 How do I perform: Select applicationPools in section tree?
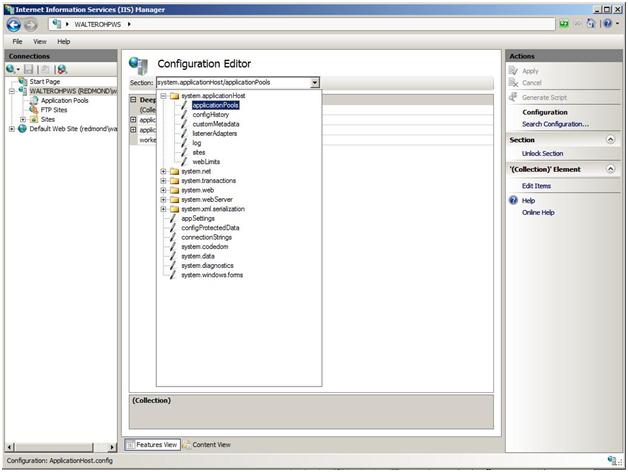(215, 105)
